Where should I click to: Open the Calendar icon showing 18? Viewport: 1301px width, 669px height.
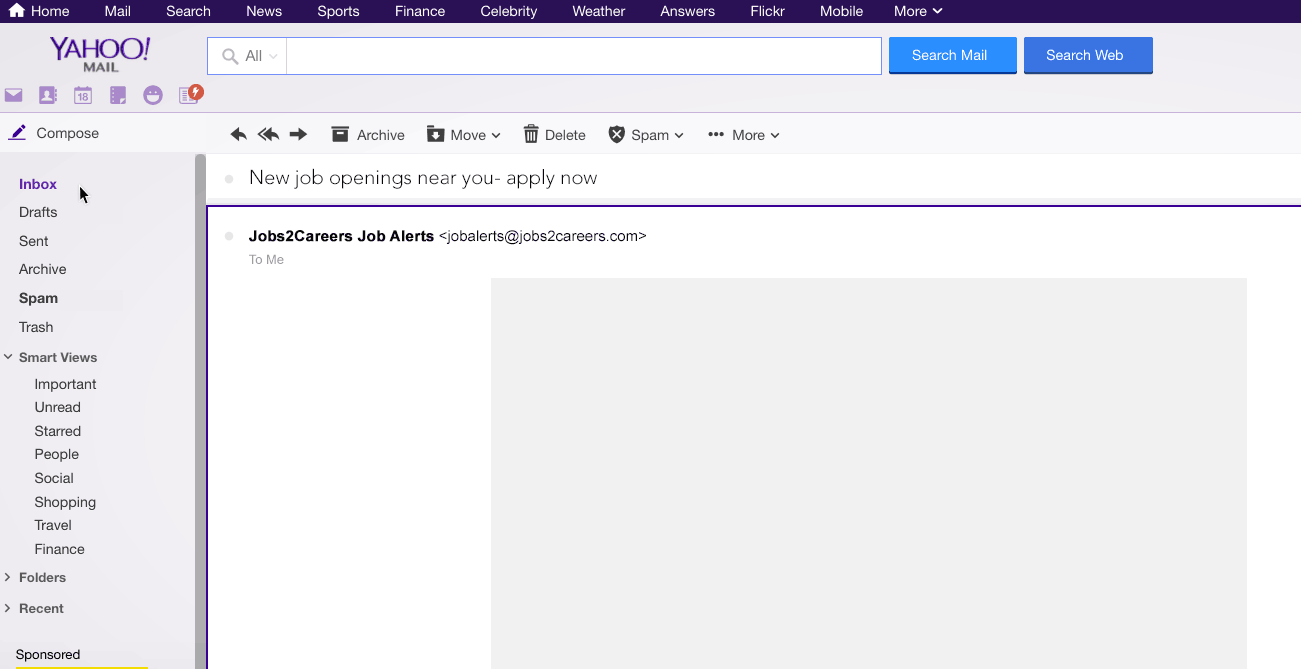pos(82,94)
